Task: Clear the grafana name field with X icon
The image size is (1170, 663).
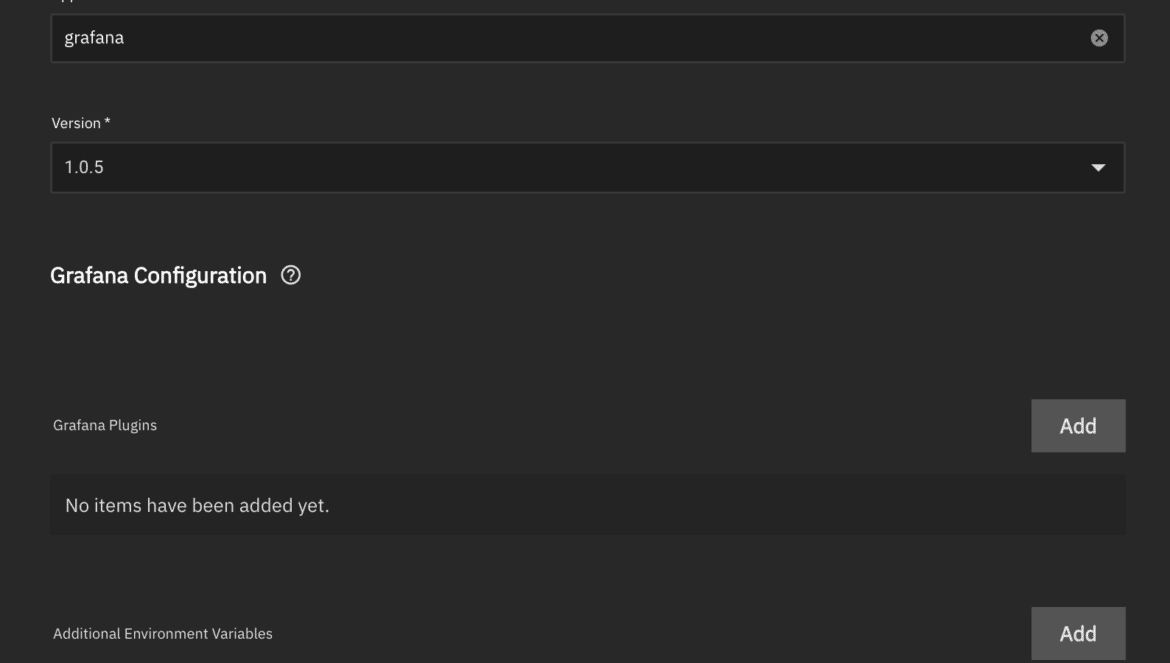Action: tap(1098, 38)
